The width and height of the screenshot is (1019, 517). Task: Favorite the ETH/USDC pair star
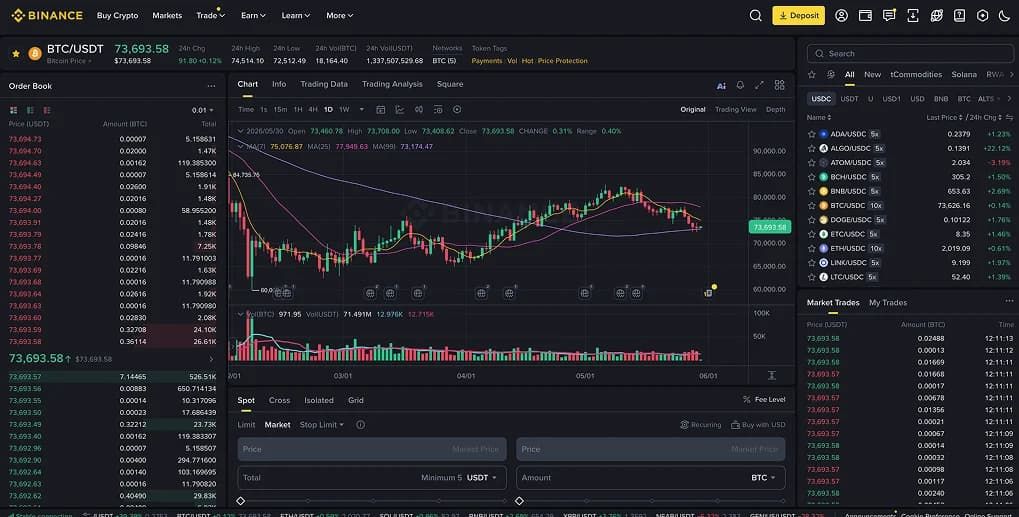812,248
